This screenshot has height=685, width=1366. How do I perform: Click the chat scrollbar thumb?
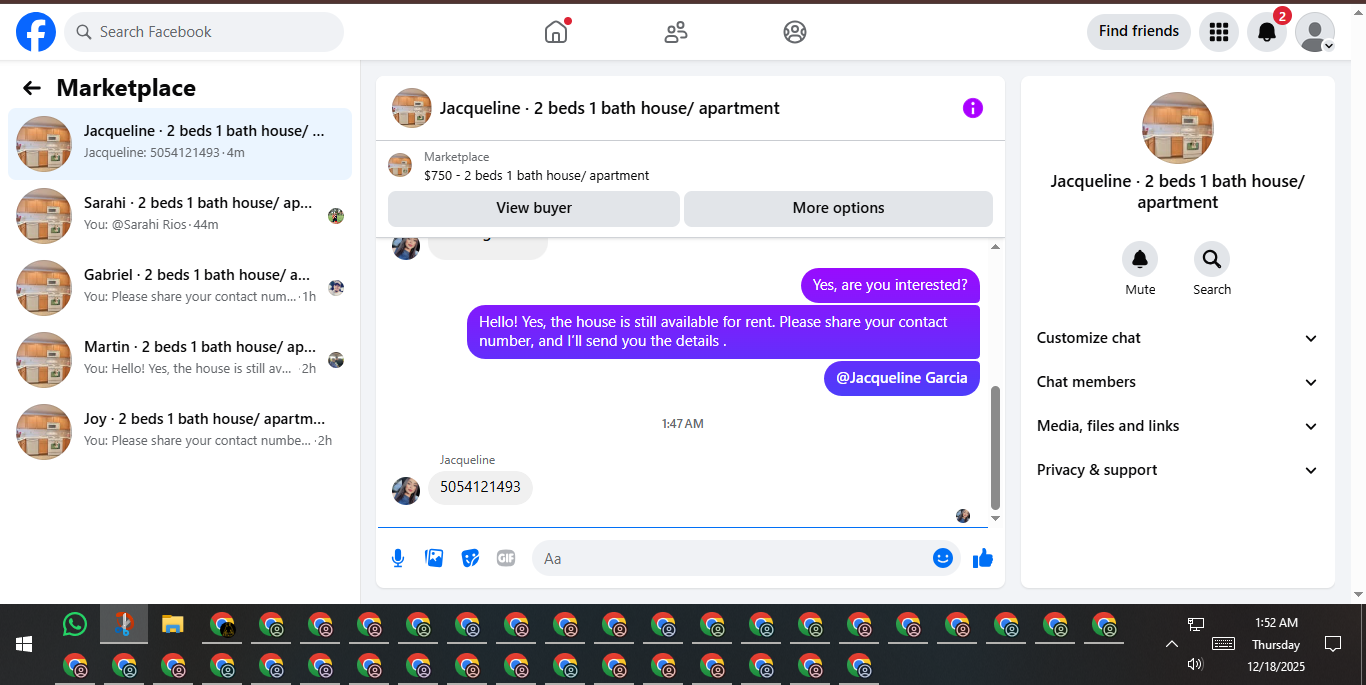pos(995,448)
